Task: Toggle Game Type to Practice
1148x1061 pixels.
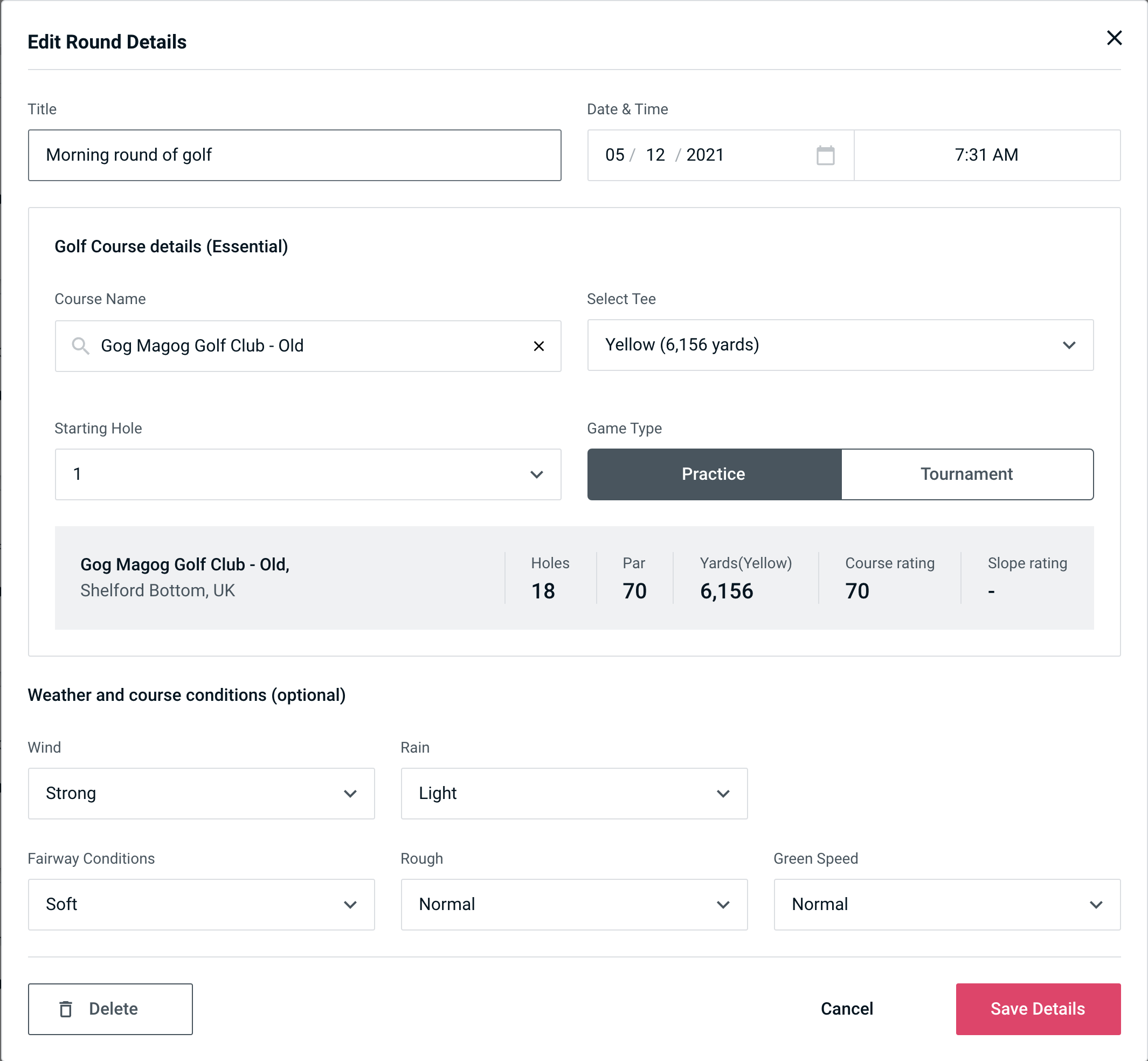Action: (714, 474)
